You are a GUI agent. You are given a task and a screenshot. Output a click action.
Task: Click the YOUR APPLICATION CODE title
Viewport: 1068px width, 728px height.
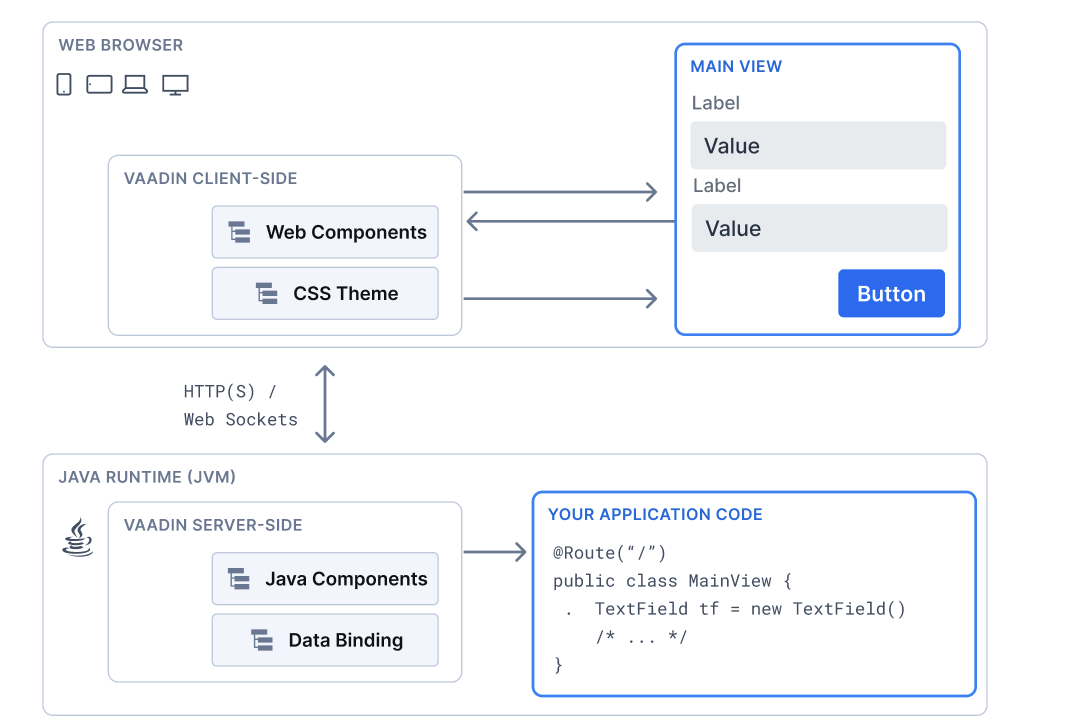coord(655,514)
